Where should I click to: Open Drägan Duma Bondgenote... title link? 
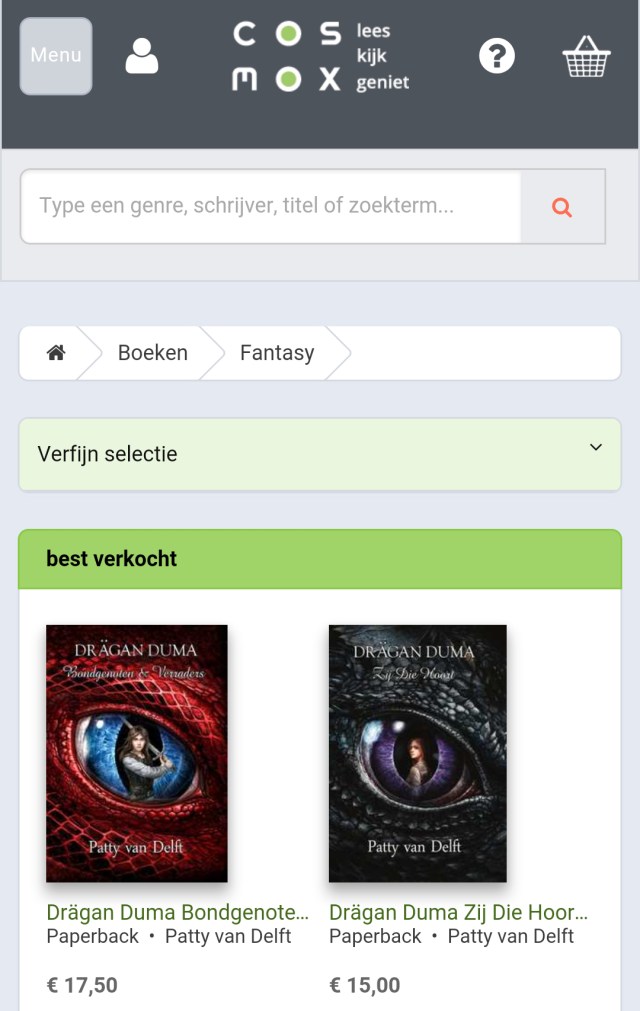tap(177, 912)
